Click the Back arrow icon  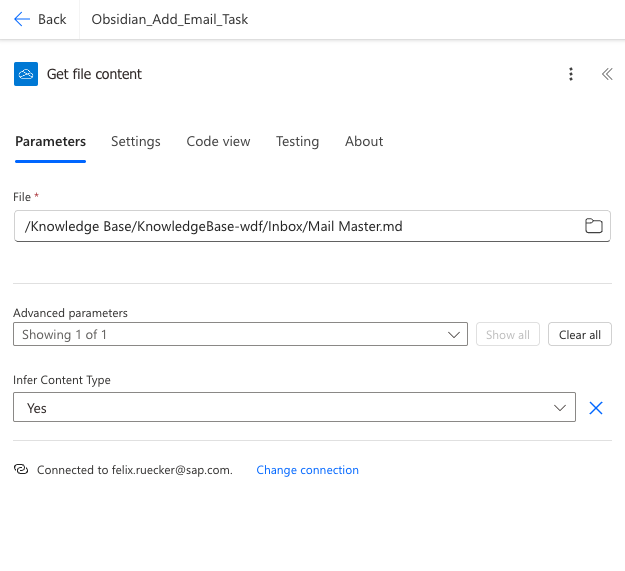coord(22,19)
